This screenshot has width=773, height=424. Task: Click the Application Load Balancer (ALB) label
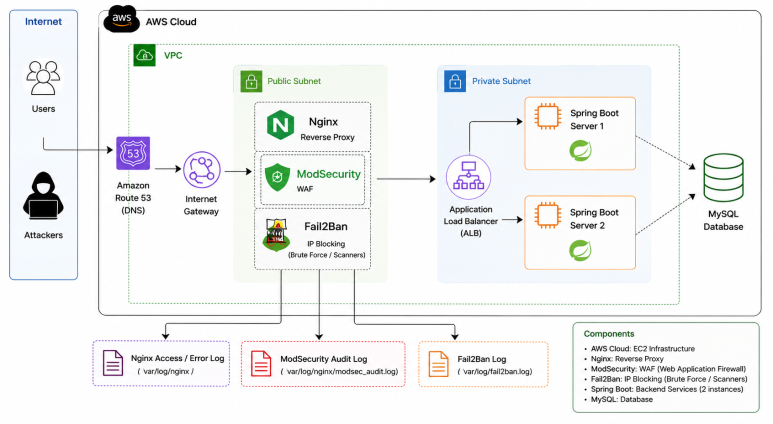[471, 221]
